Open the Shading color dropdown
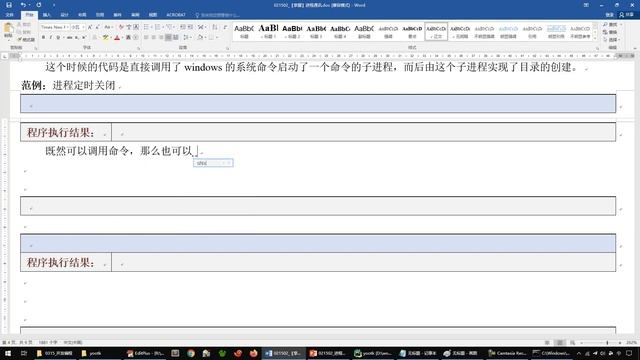The image size is (640, 360). 201,38
